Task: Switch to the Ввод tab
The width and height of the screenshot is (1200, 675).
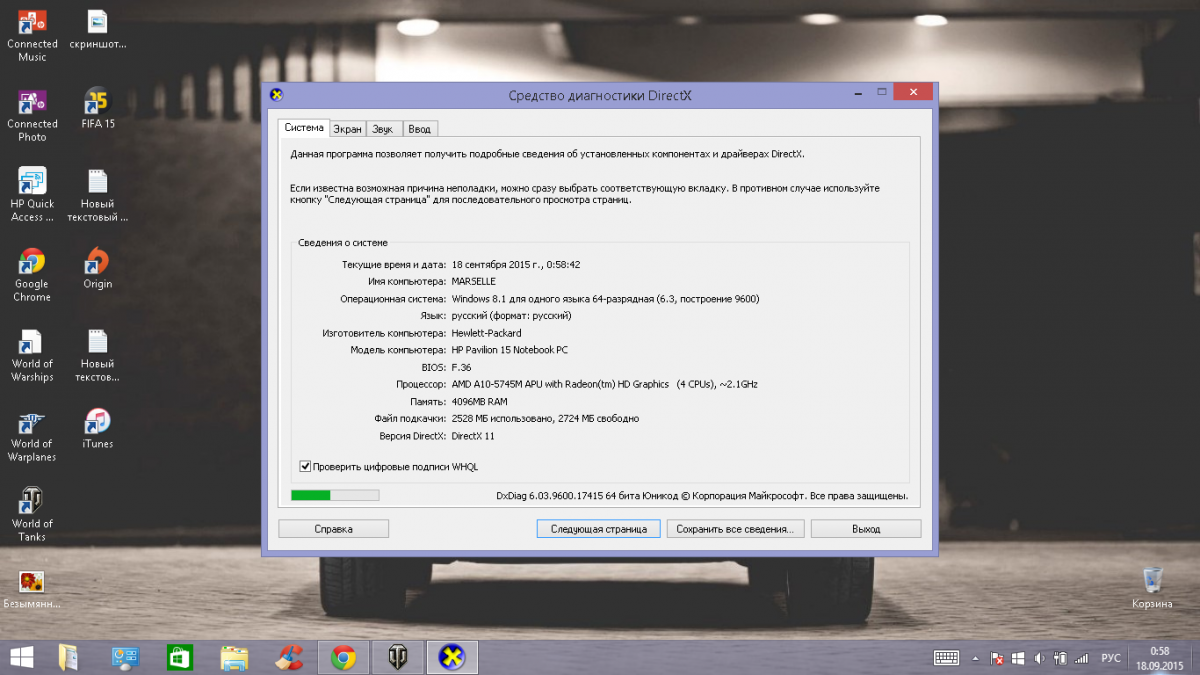Action: coord(420,129)
